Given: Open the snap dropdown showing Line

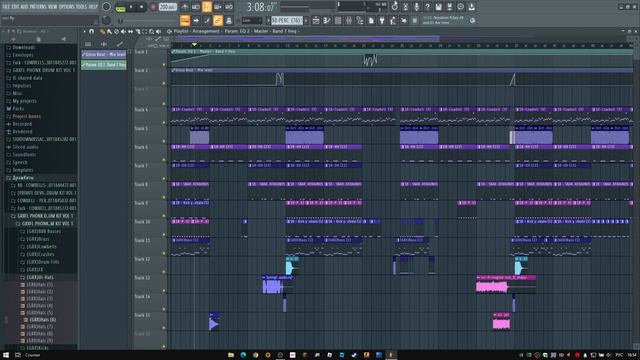Looking at the screenshot, I should tap(252, 20).
